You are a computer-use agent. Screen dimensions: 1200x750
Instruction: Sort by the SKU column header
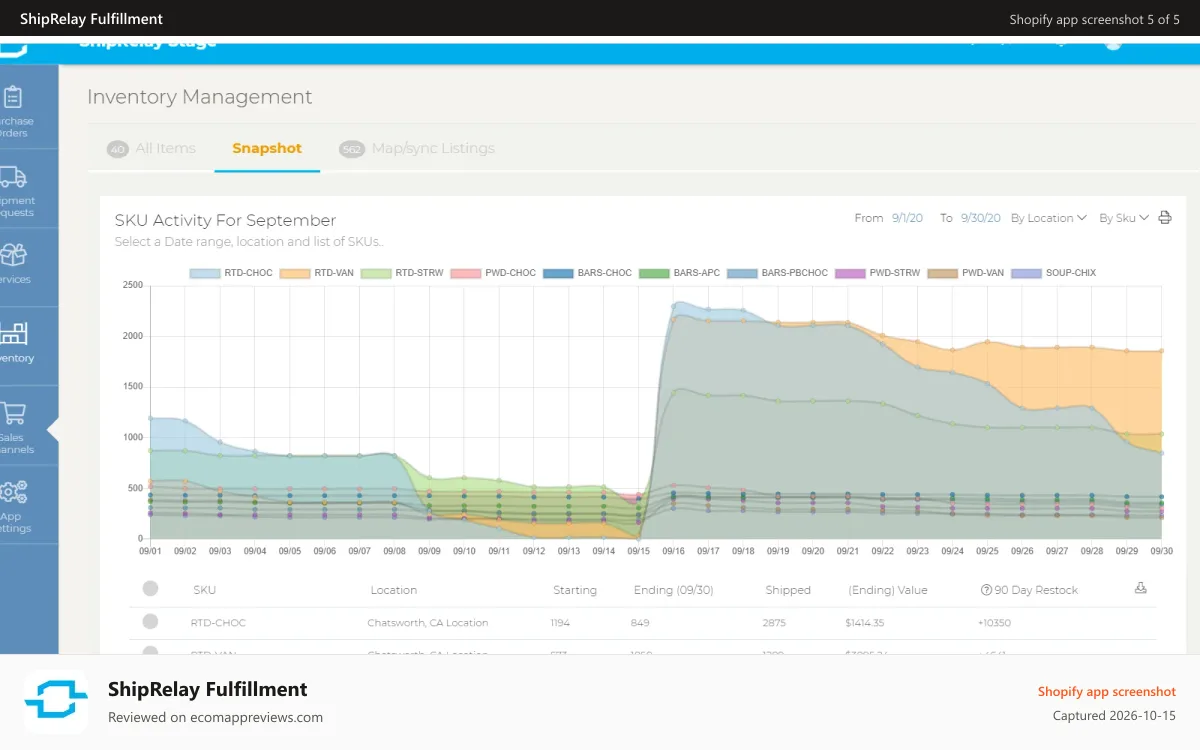(x=204, y=590)
